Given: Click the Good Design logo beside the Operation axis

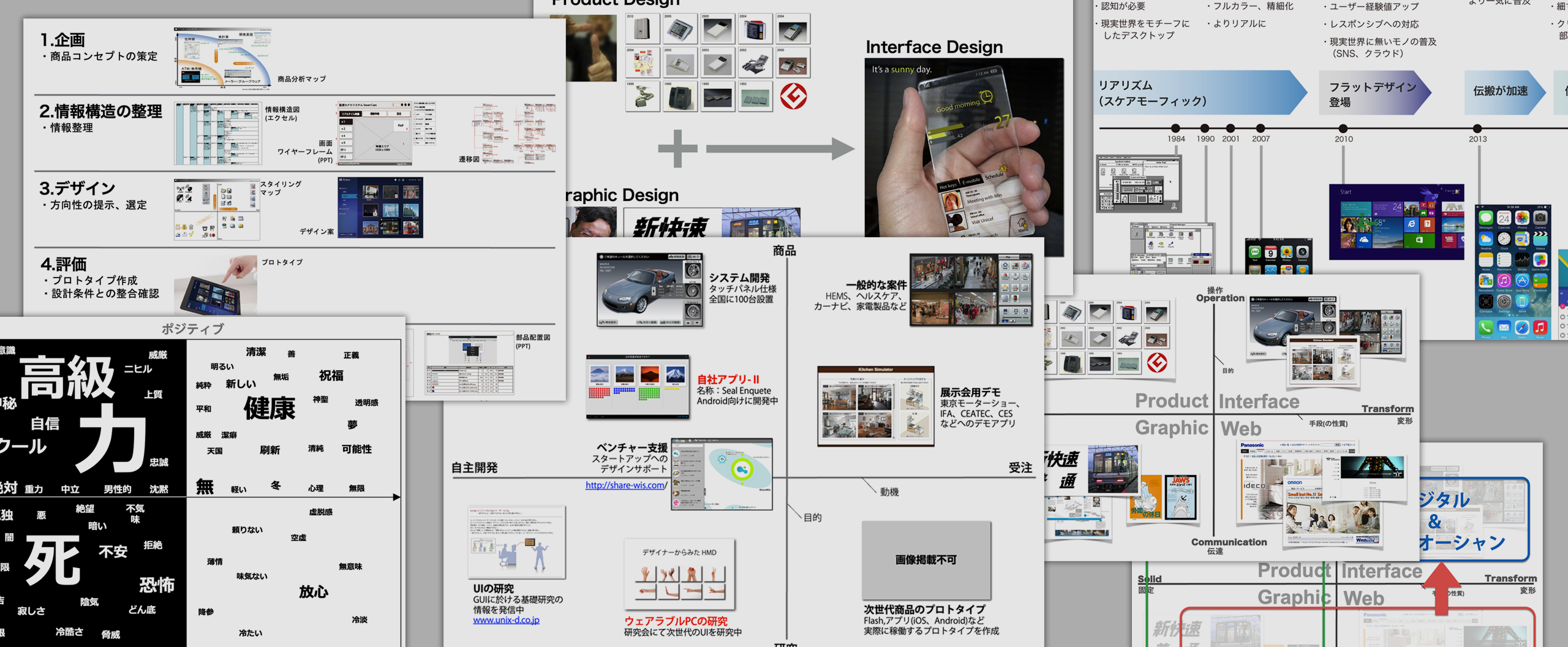Looking at the screenshot, I should (x=1156, y=363).
